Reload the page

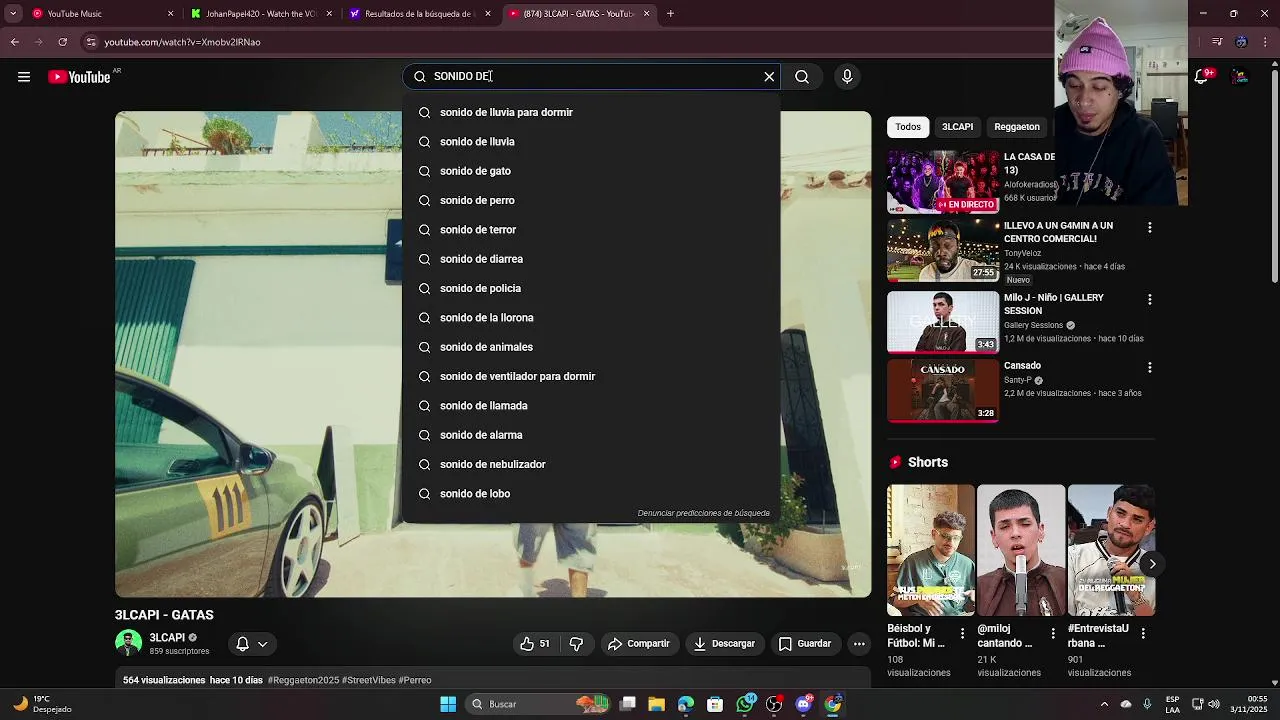click(62, 42)
